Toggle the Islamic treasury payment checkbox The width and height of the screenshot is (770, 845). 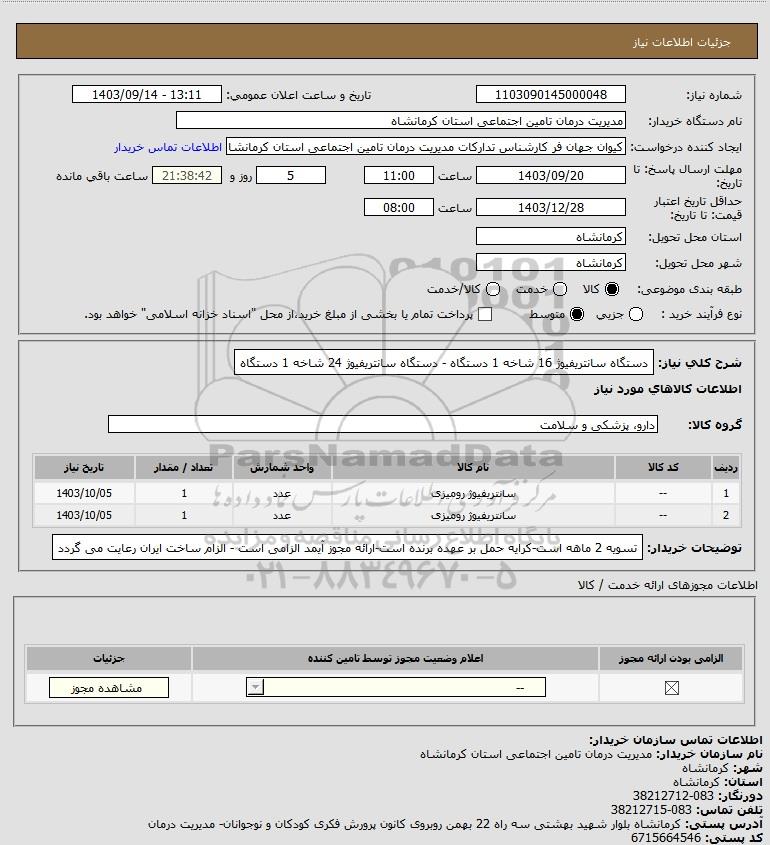coord(485,314)
